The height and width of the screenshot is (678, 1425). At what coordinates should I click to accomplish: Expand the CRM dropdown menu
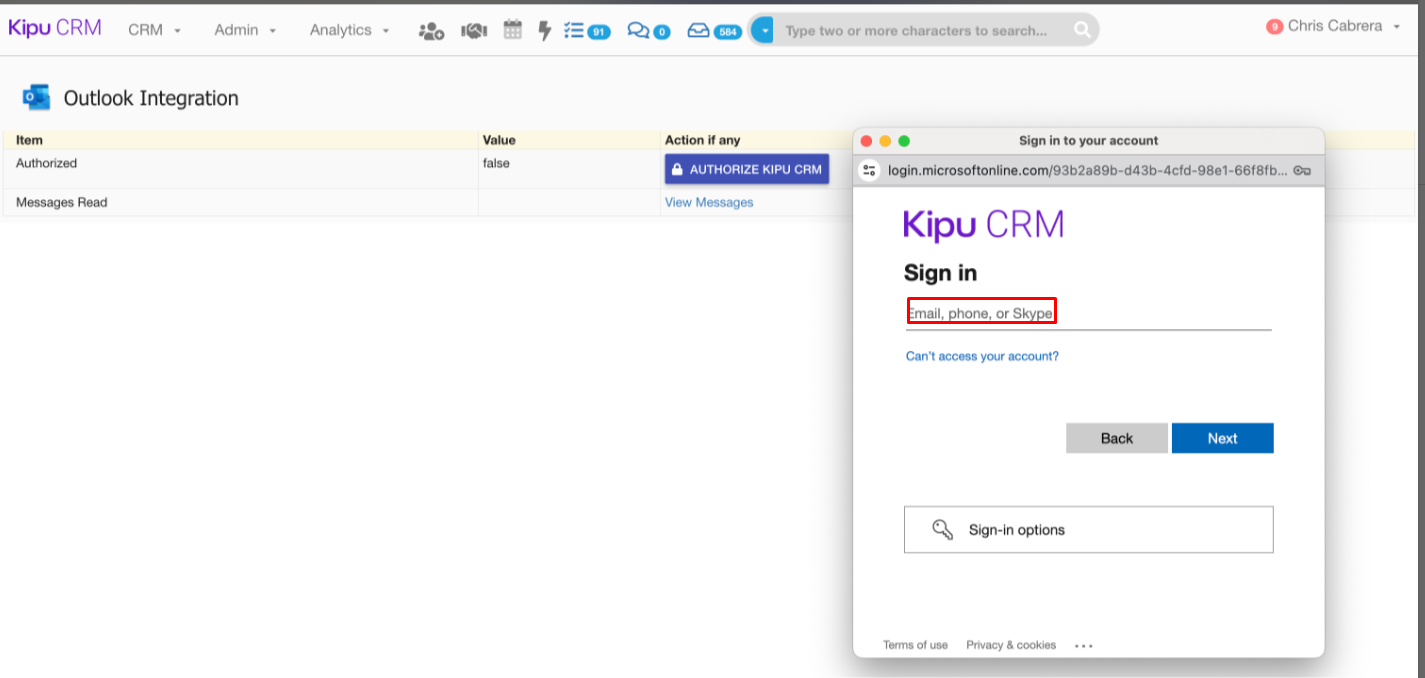coord(155,30)
